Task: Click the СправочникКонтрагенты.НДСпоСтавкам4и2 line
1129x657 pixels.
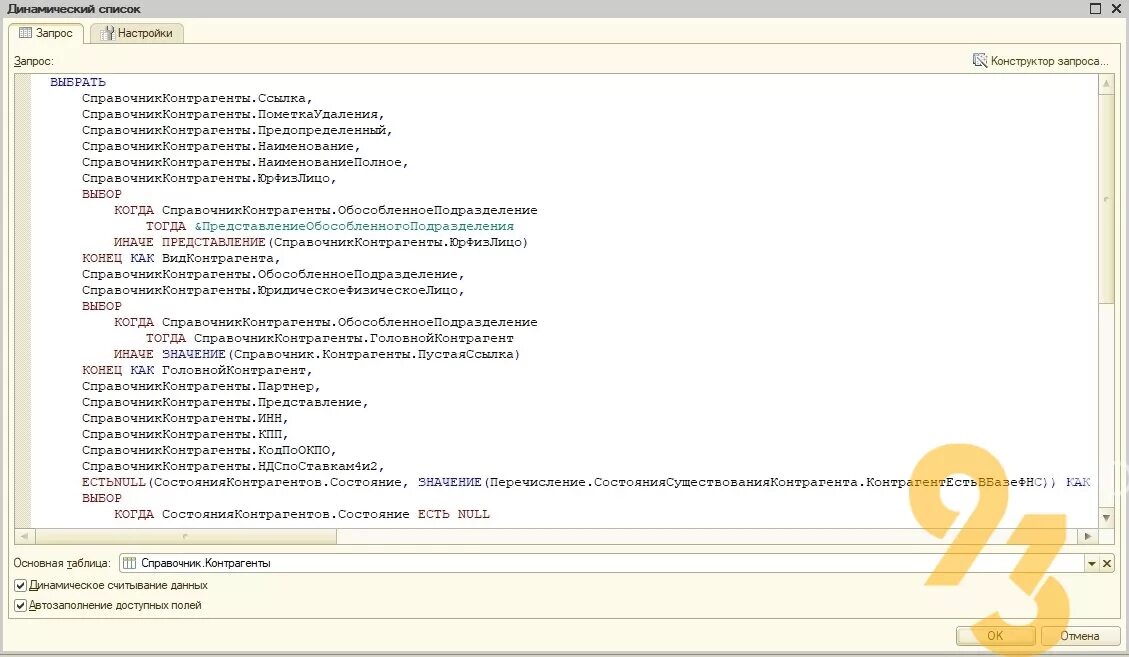Action: (233, 466)
